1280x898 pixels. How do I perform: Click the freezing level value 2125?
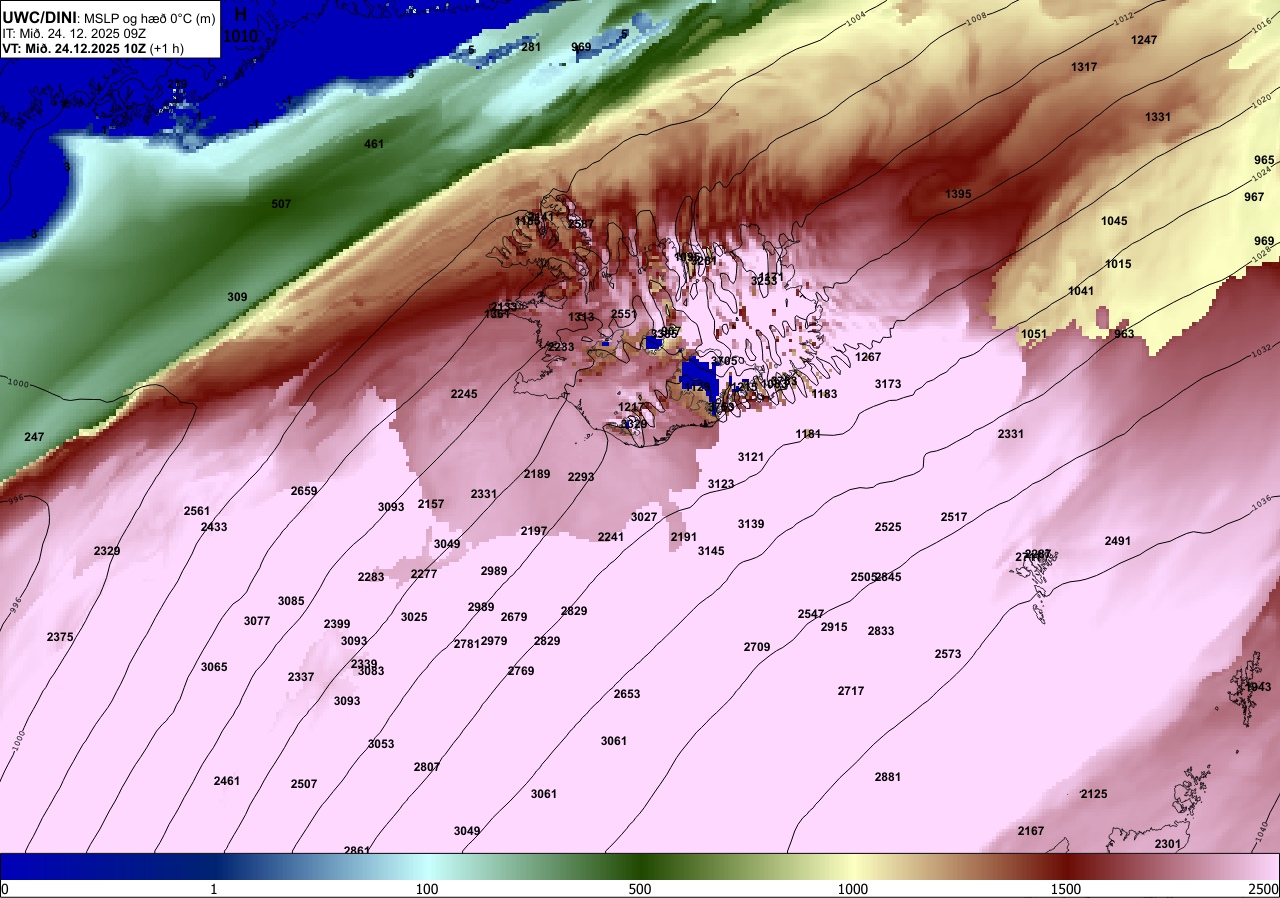(1094, 794)
